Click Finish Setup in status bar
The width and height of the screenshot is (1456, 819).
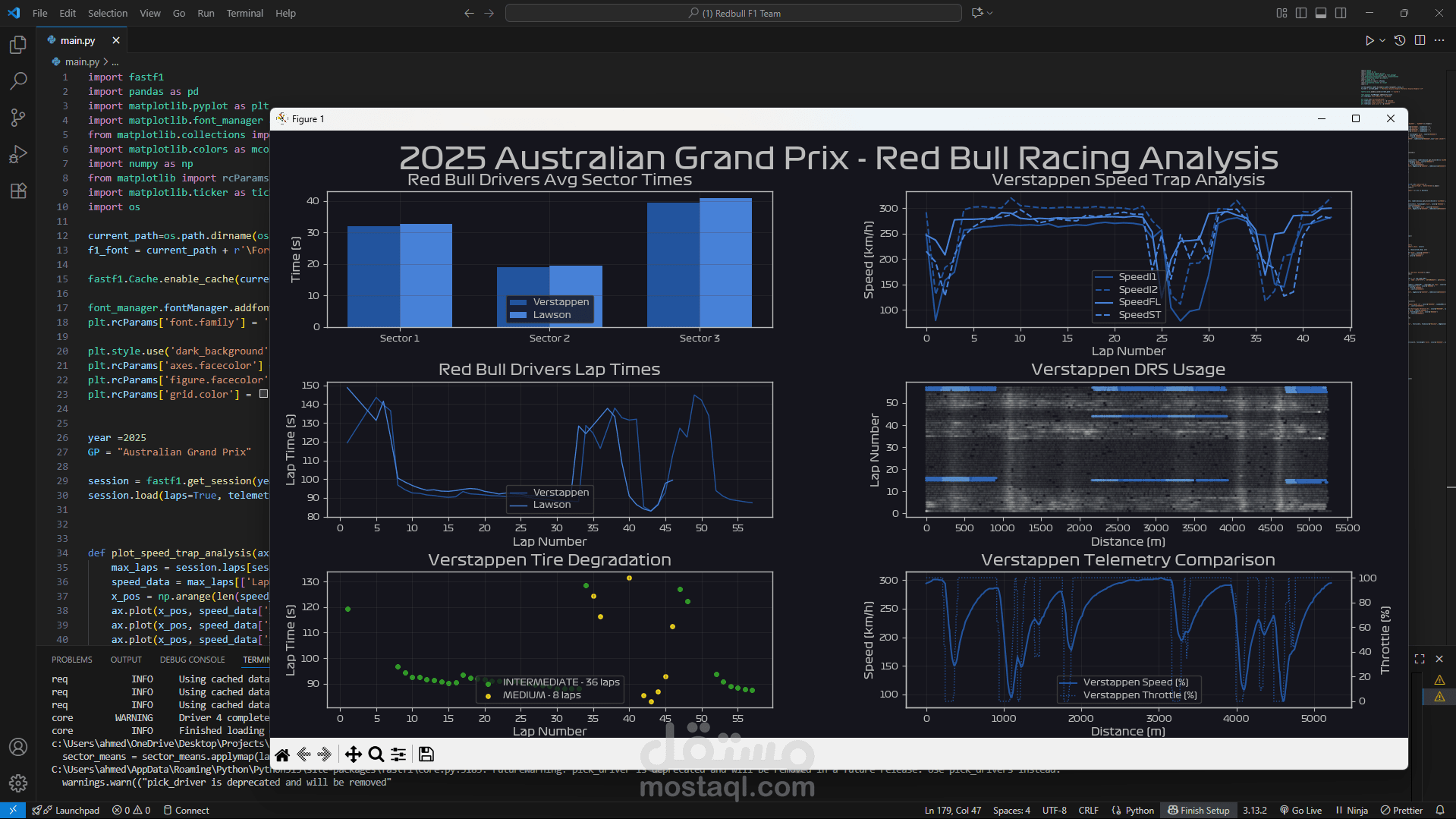pos(1198,810)
